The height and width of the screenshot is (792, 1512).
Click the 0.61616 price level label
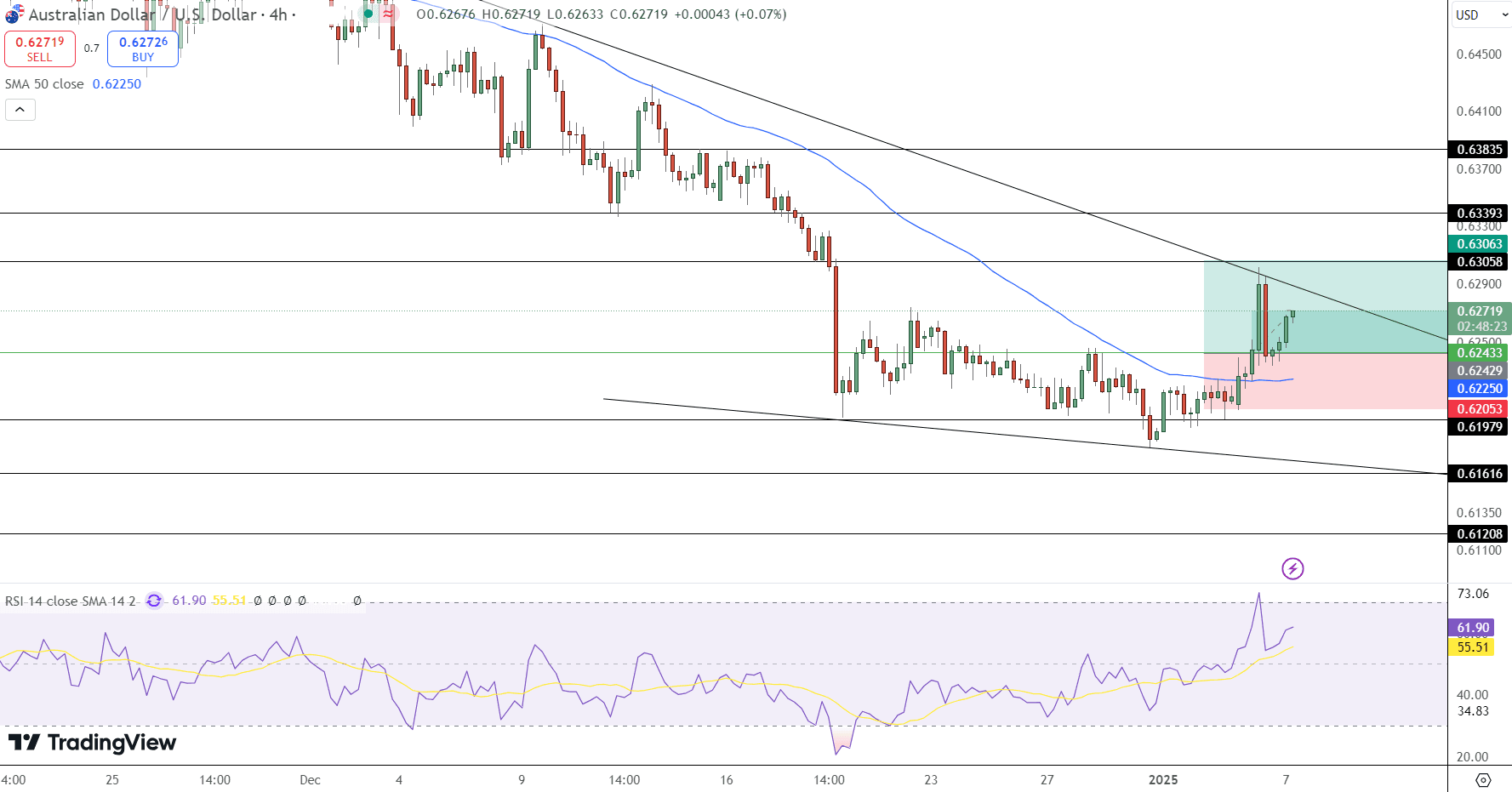(1479, 474)
